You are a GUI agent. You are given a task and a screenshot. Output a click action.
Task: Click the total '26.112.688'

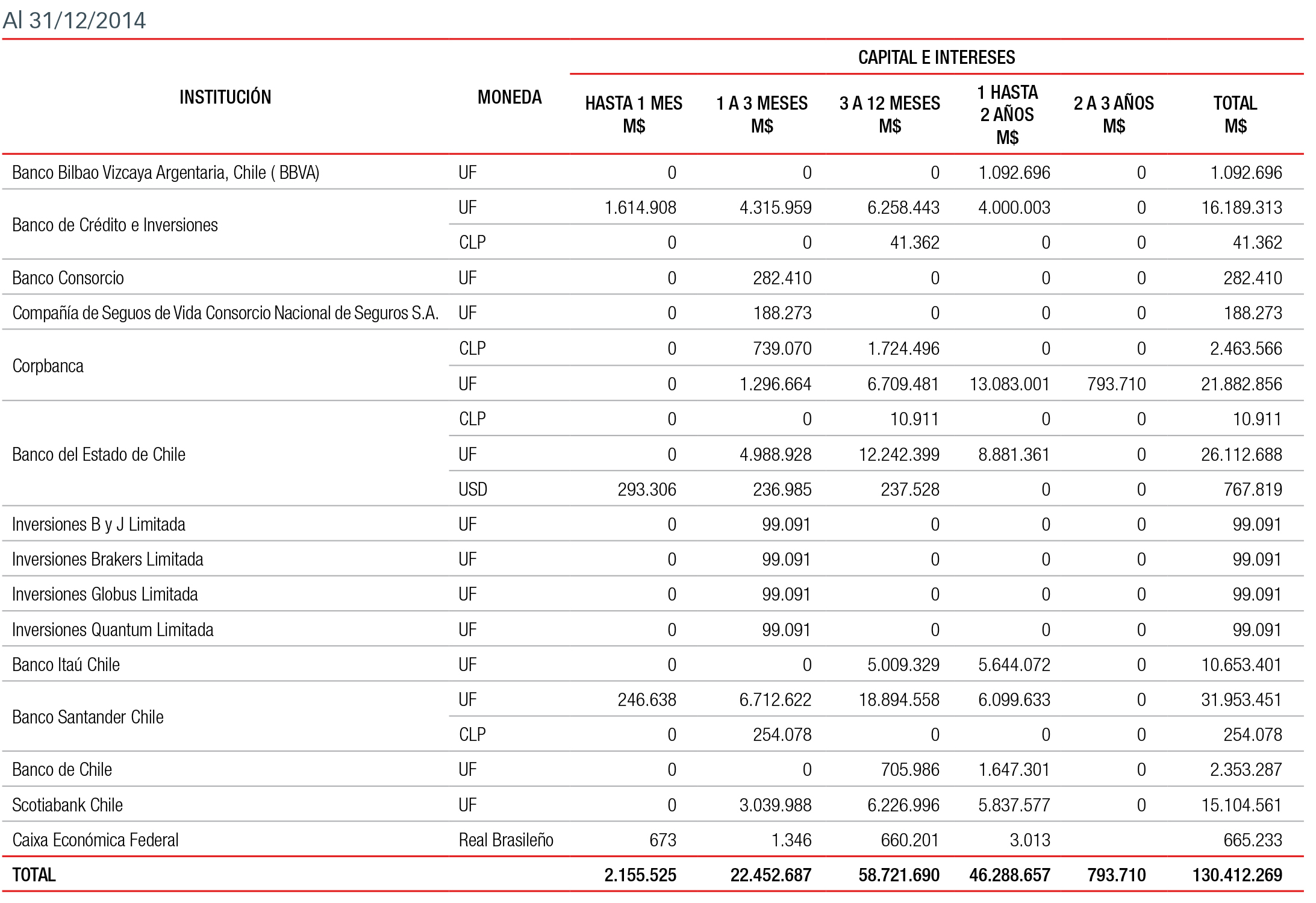[1241, 455]
